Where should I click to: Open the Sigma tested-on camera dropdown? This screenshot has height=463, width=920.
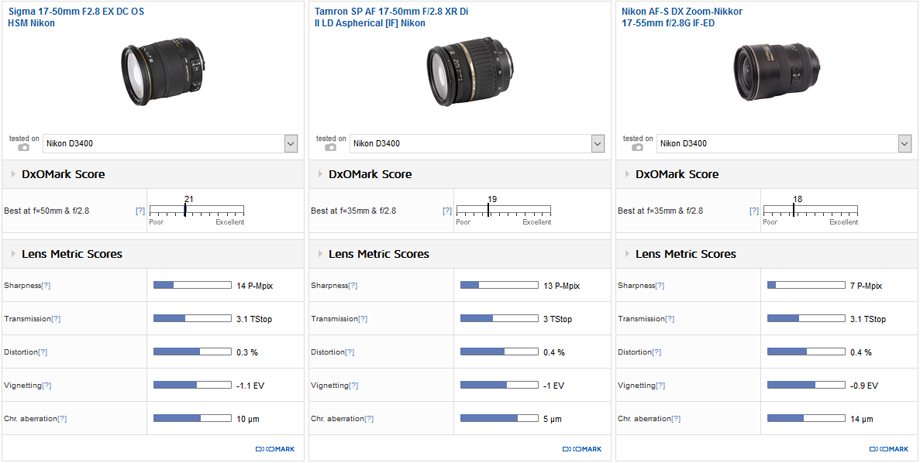[x=170, y=144]
